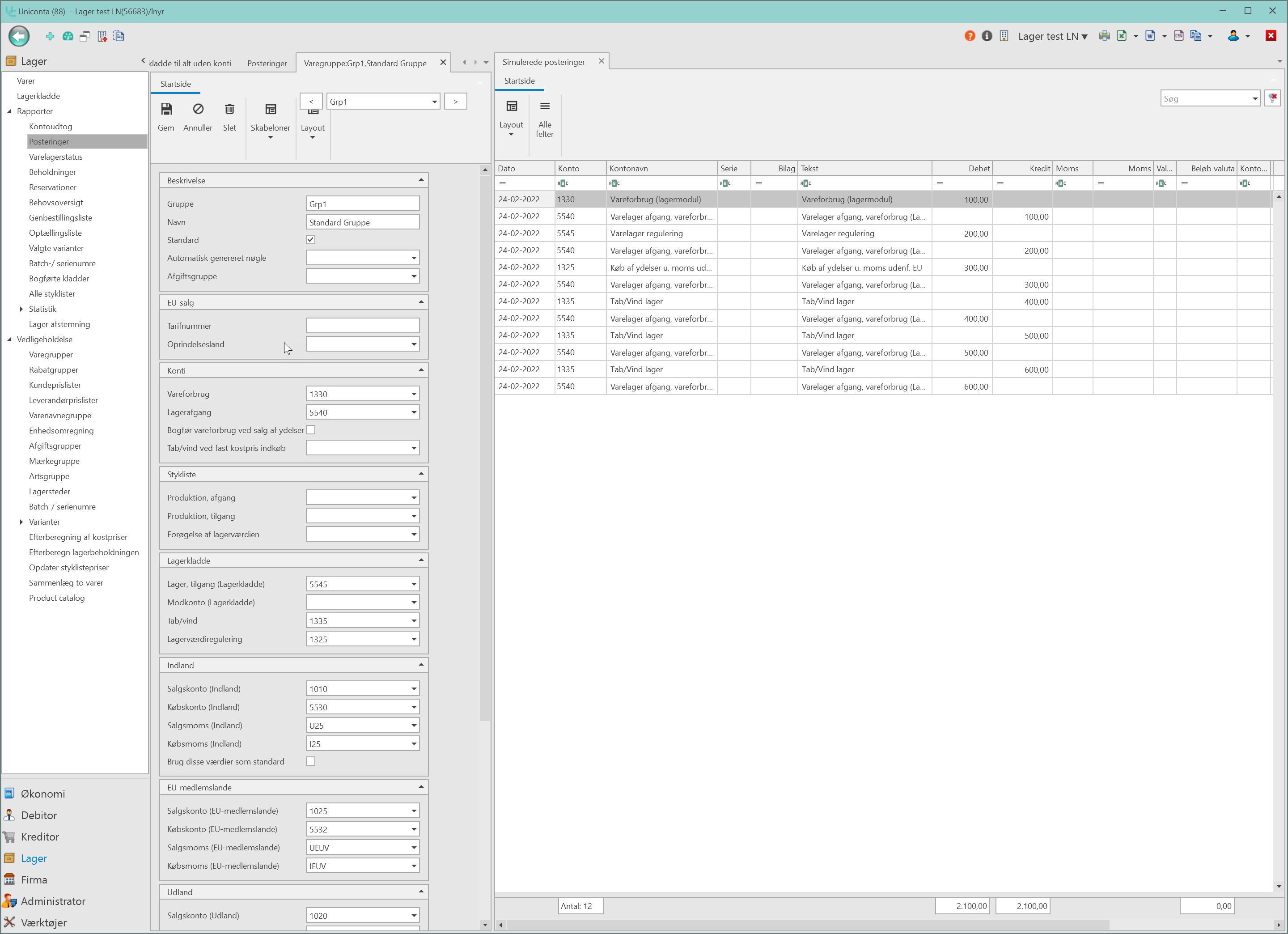The width and height of the screenshot is (1288, 934).
Task: Open the Økonomi module
Action: [42, 794]
